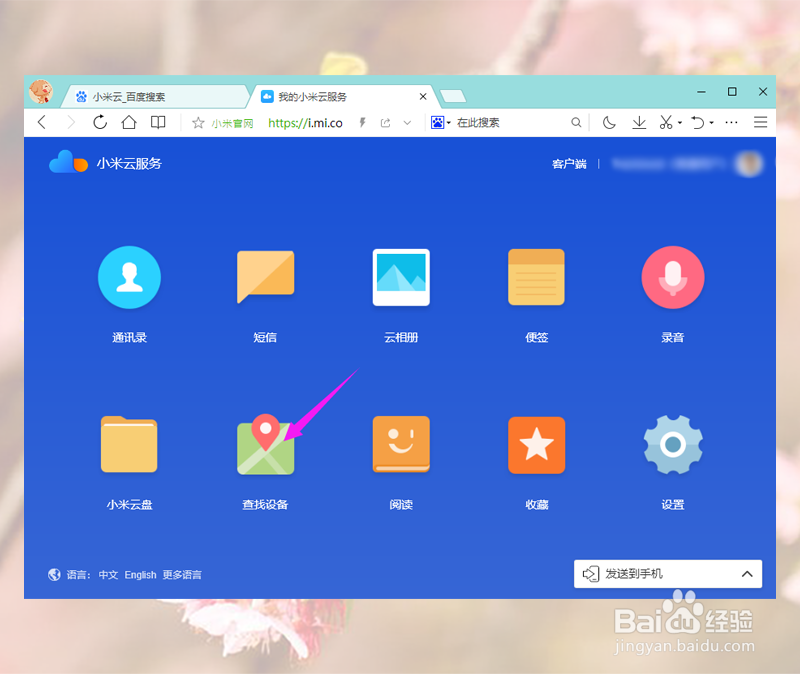Open downloads via the download arrow icon
This screenshot has height=674, width=800.
coord(639,122)
